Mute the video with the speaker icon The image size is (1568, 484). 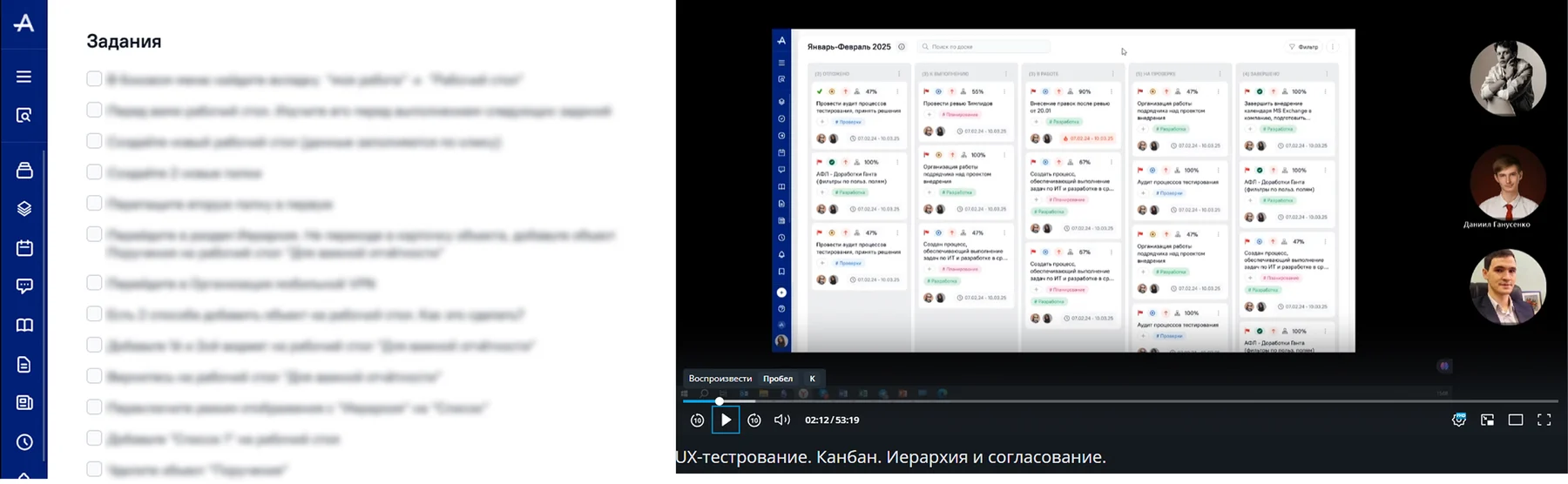782,420
